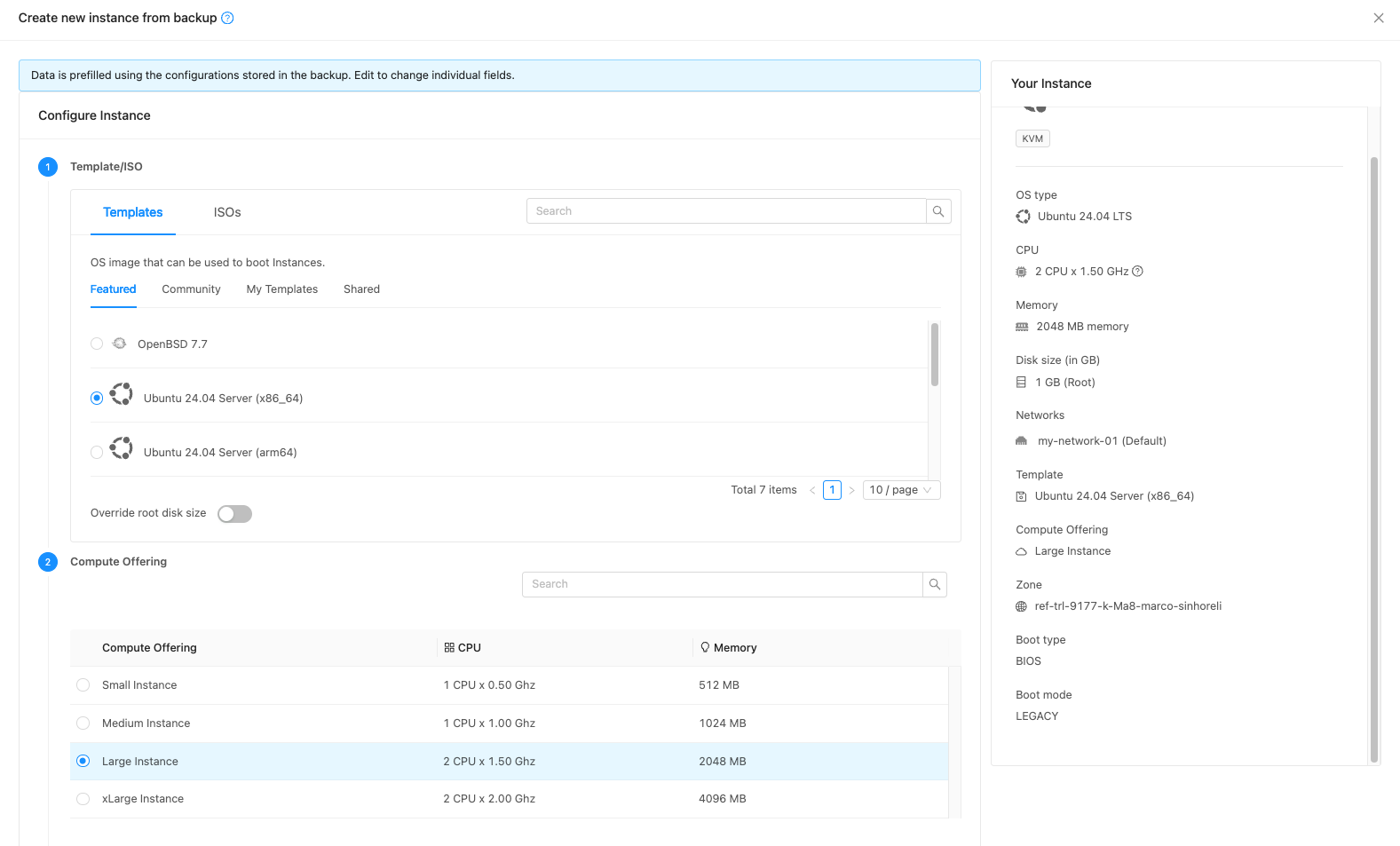Click the Ubuntu OS type icon in summary
Viewport: 1400px width, 846px height.
(x=1024, y=217)
